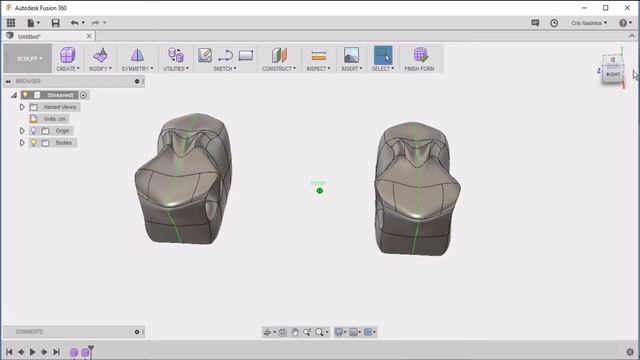Select the Named Views tree item
The height and width of the screenshot is (360, 640).
pos(60,107)
